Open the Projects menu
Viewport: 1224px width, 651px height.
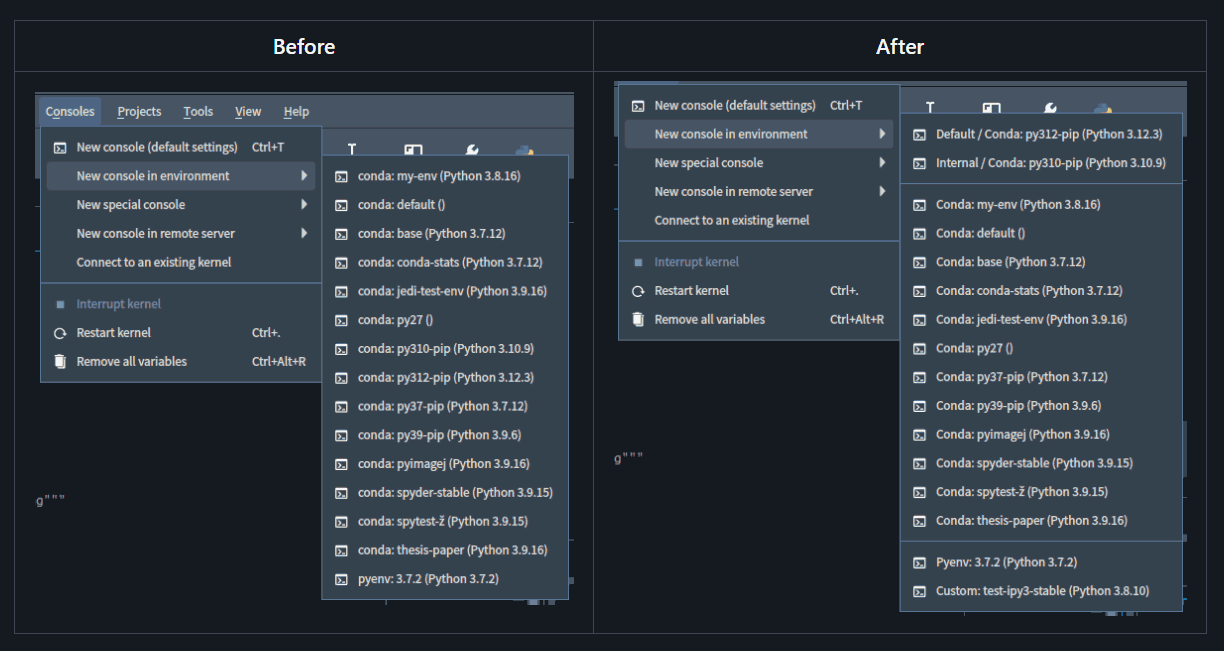tap(139, 111)
